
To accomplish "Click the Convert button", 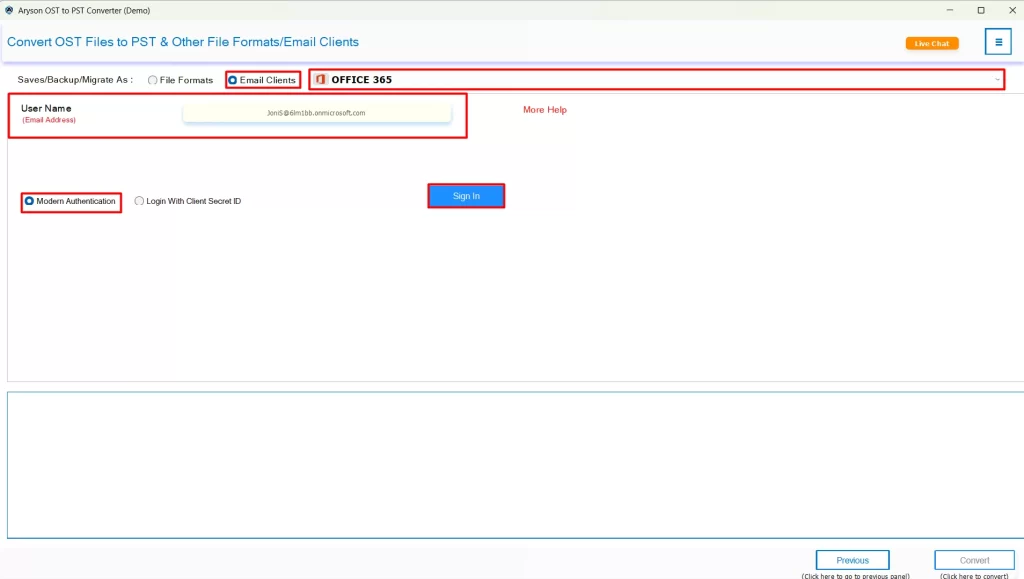I will point(974,559).
